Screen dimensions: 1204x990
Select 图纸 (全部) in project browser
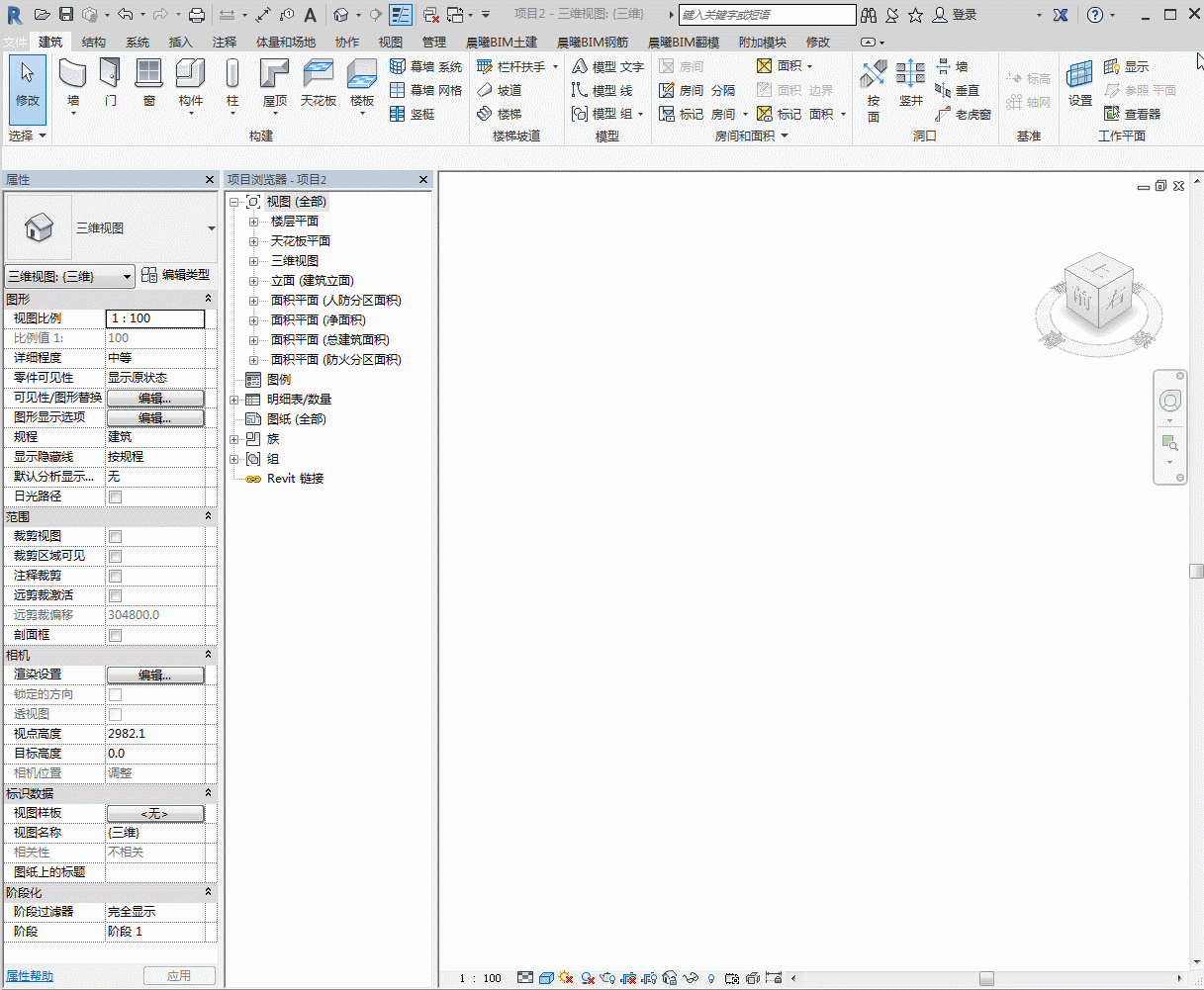click(x=296, y=419)
